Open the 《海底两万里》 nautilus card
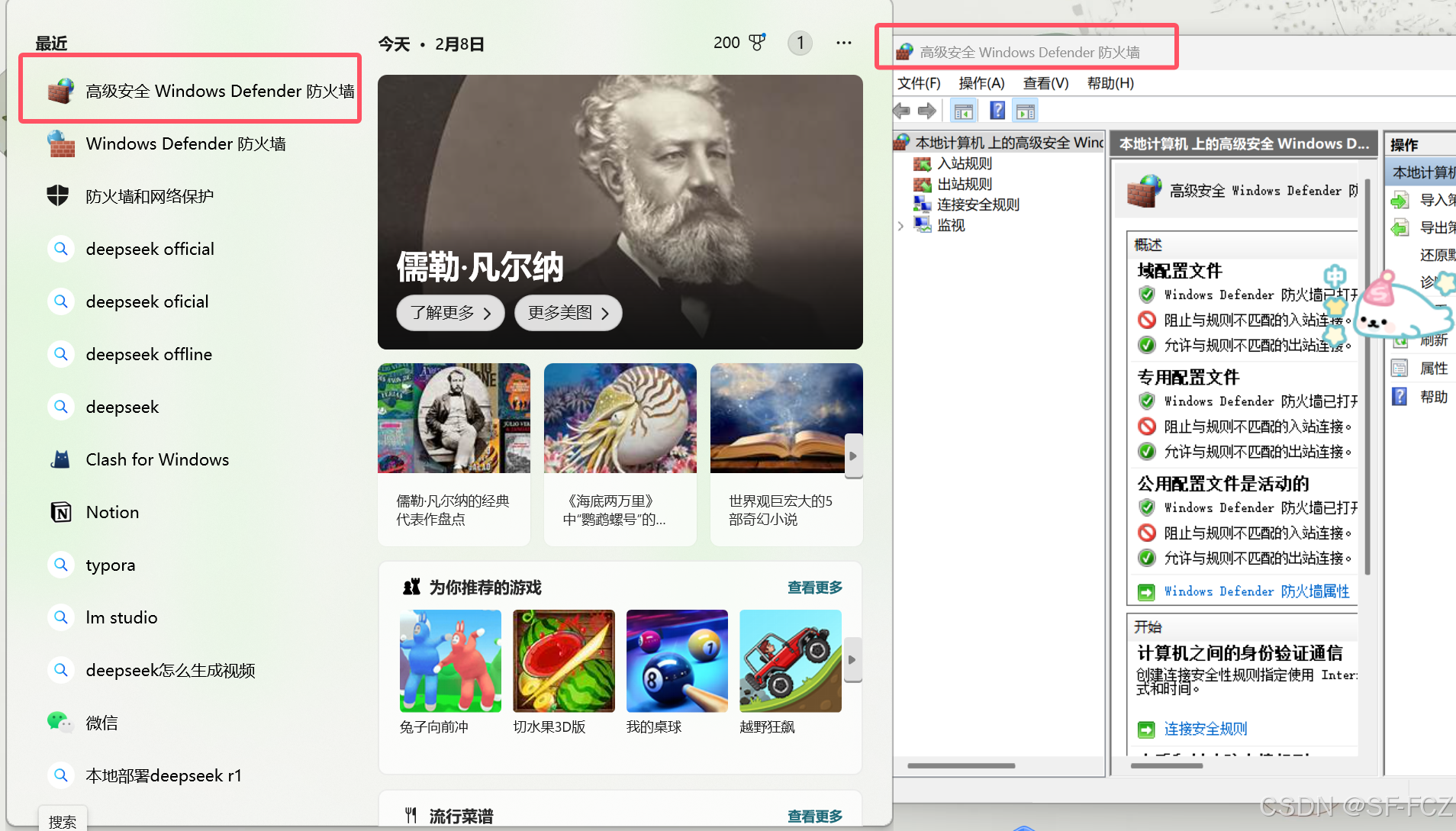 pyautogui.click(x=620, y=454)
